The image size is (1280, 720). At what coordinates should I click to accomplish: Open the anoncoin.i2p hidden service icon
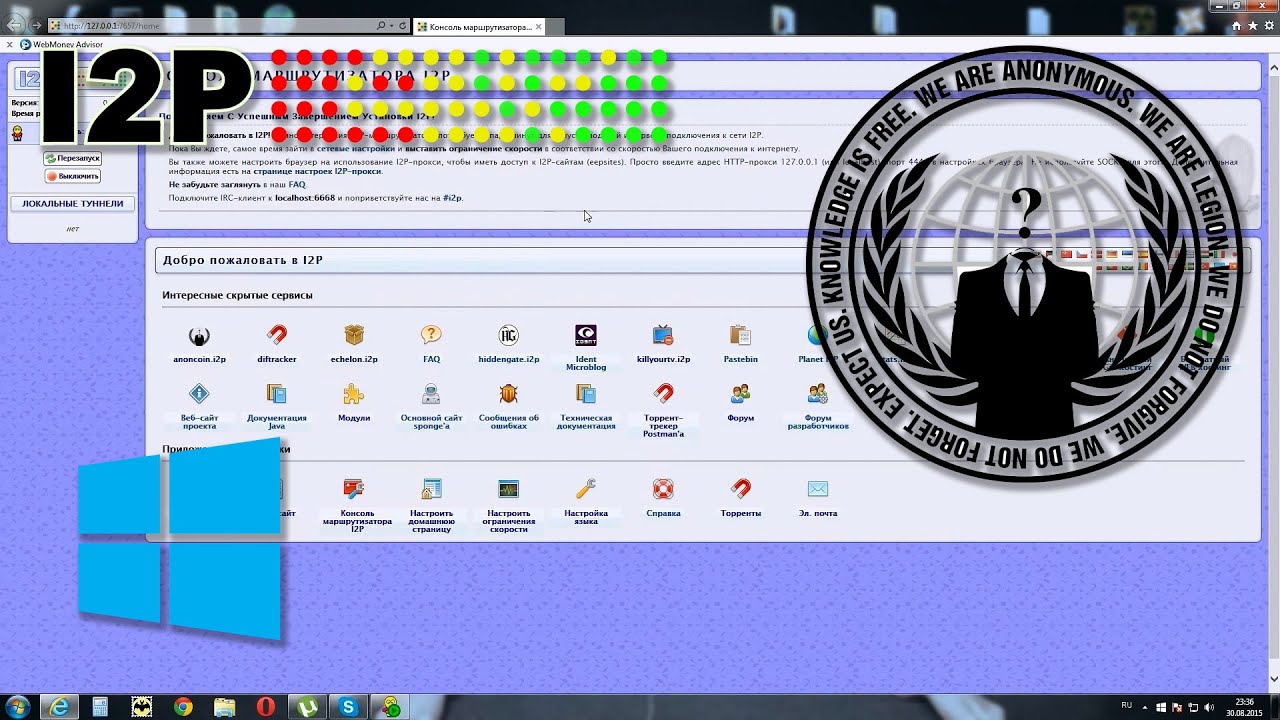(x=199, y=335)
